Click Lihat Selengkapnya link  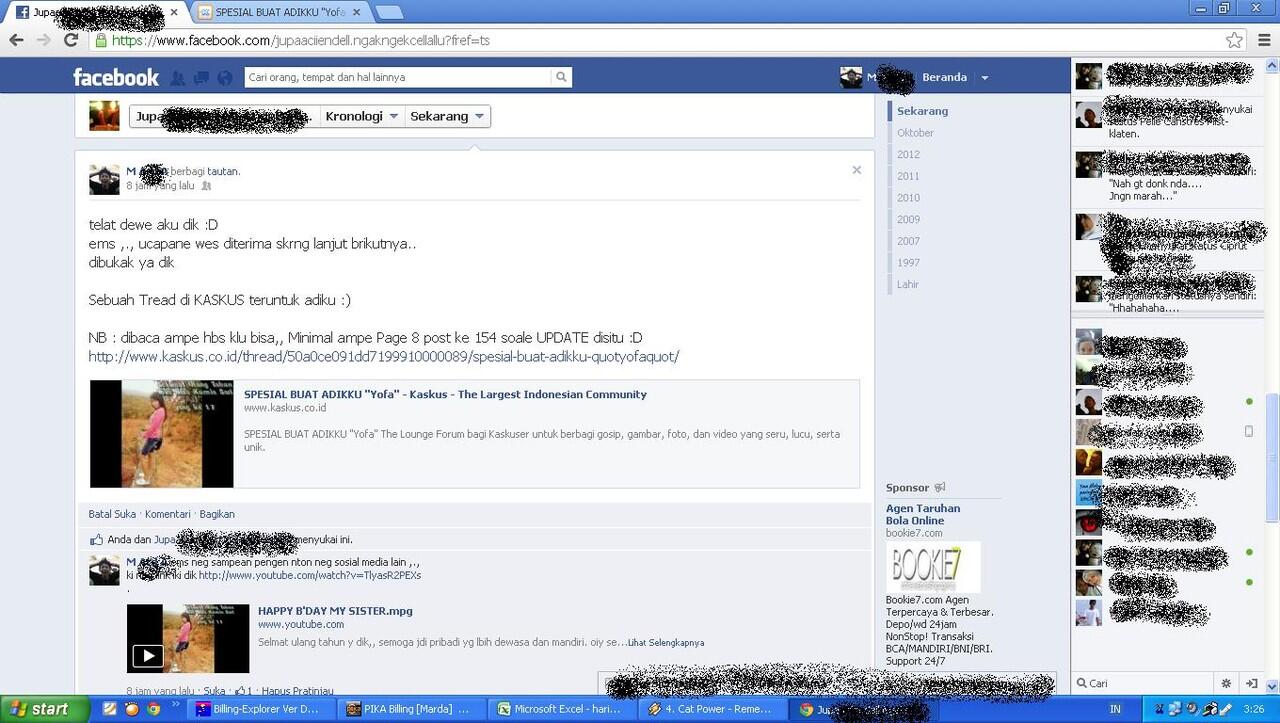[x=666, y=643]
